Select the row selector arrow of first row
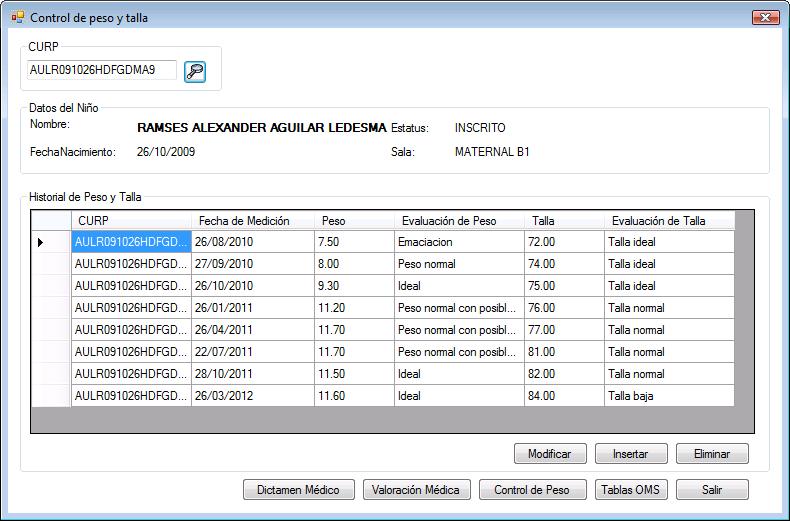 (x=51, y=242)
